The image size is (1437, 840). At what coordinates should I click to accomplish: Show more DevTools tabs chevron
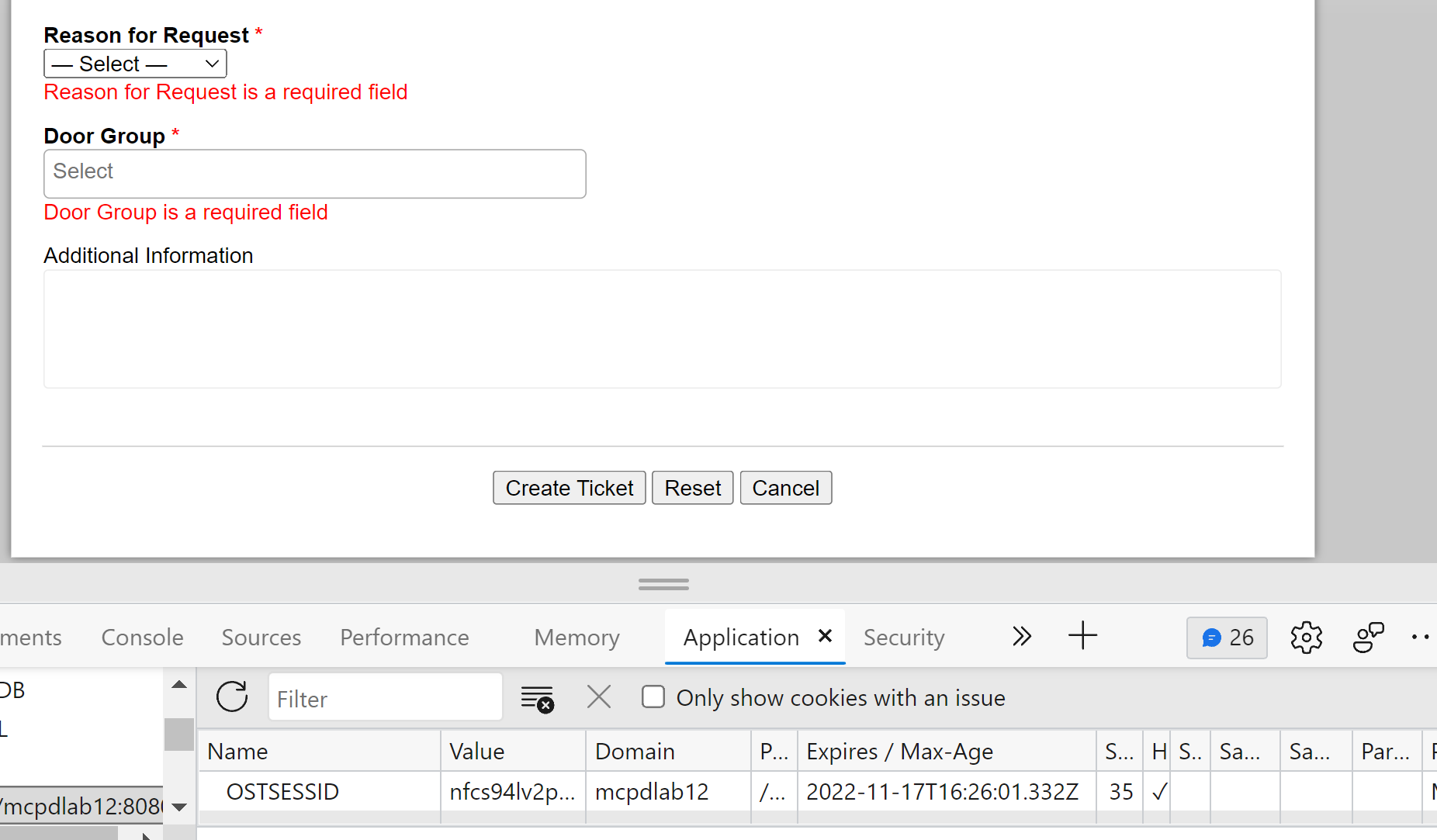(x=1022, y=637)
